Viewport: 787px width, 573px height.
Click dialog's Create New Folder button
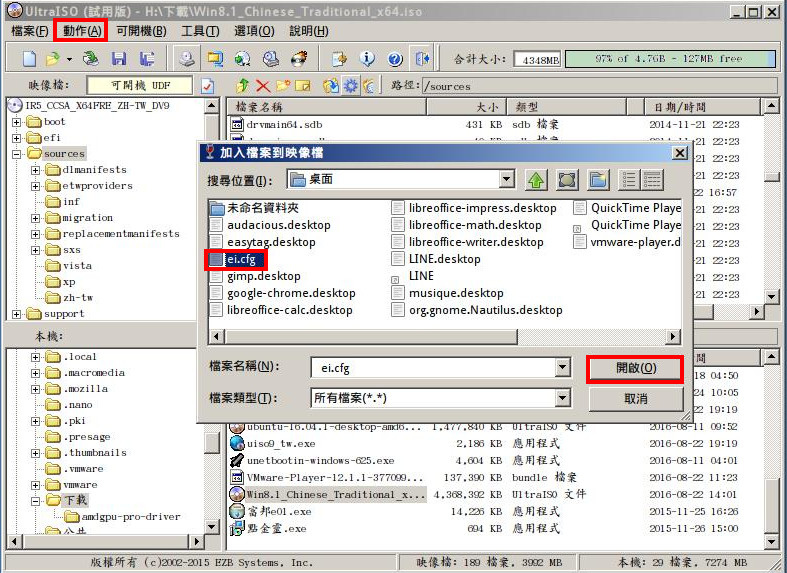click(598, 180)
